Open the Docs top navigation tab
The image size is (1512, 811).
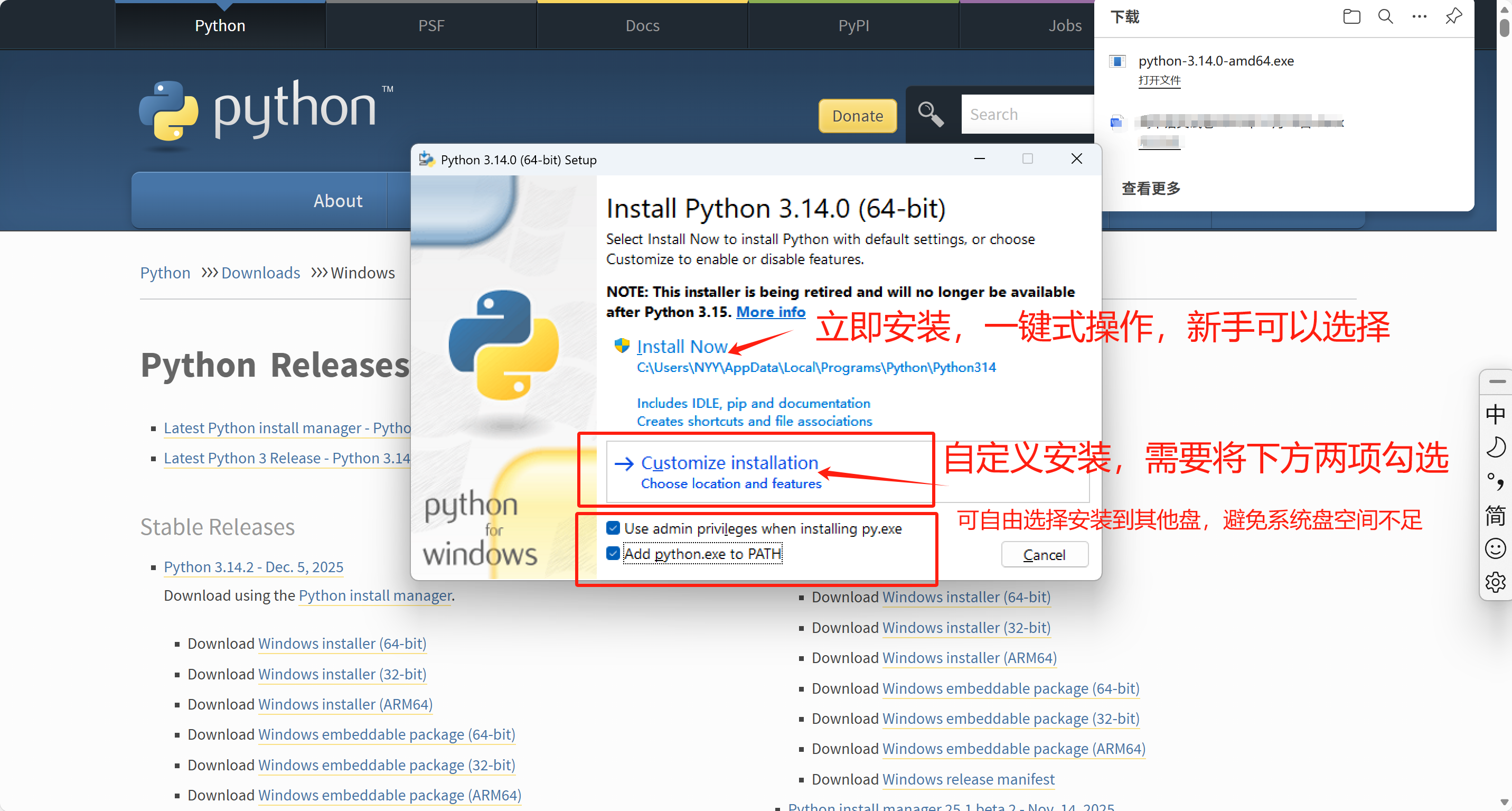pos(642,25)
